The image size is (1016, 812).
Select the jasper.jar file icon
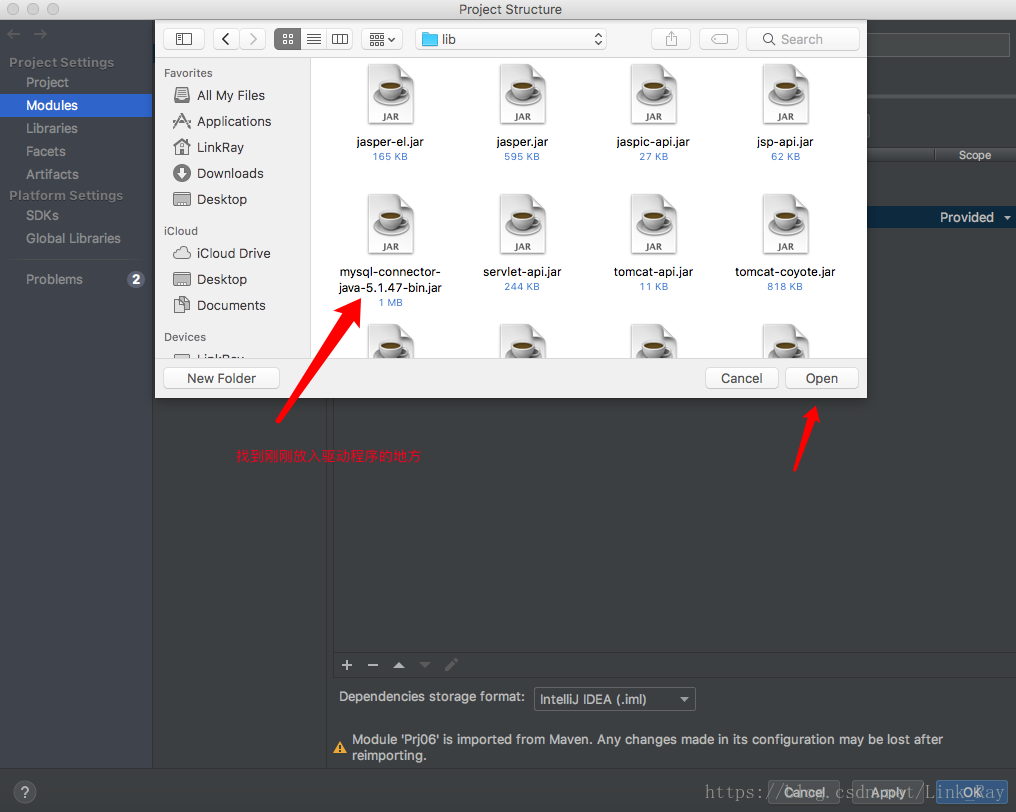(x=522, y=95)
